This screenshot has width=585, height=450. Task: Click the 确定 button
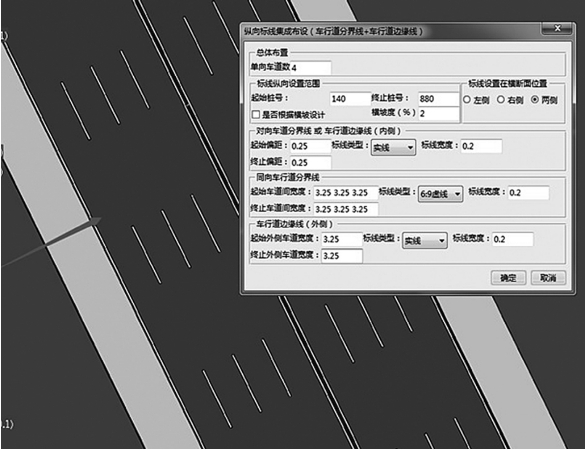[508, 278]
